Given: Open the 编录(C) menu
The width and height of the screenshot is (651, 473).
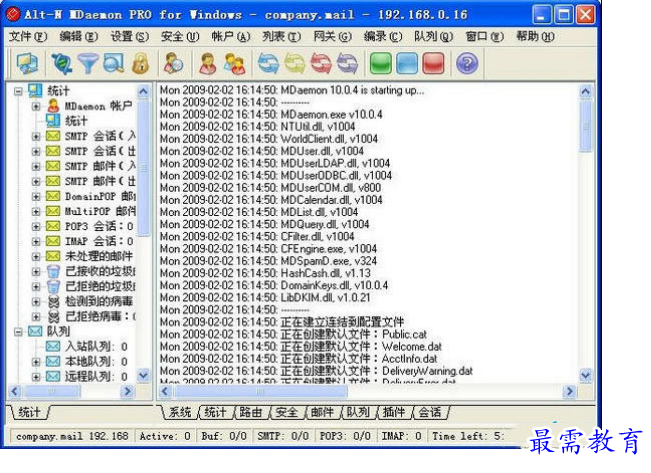Looking at the screenshot, I should pos(382,37).
